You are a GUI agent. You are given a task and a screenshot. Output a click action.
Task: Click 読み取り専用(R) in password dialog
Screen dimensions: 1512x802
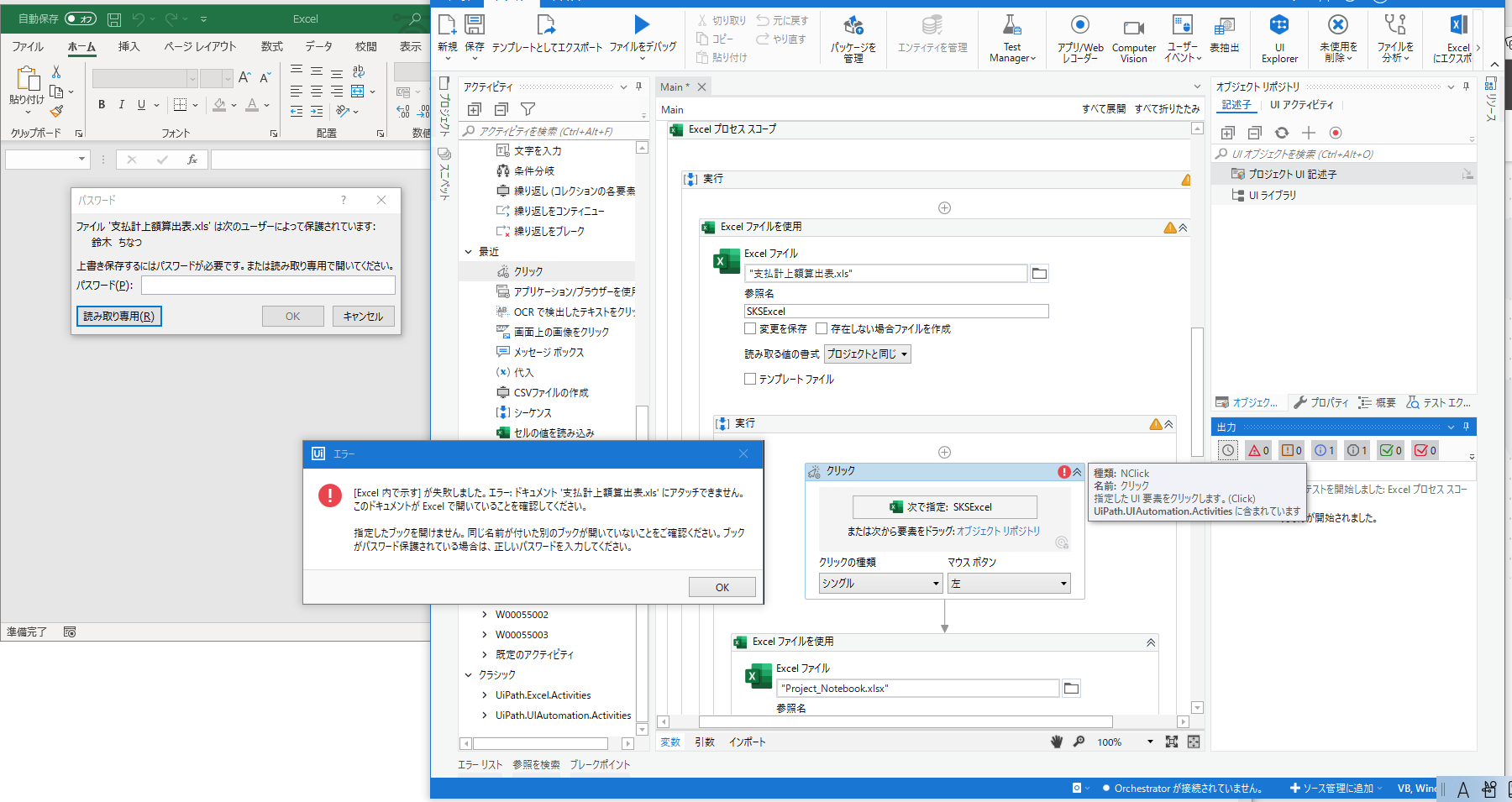click(x=118, y=316)
